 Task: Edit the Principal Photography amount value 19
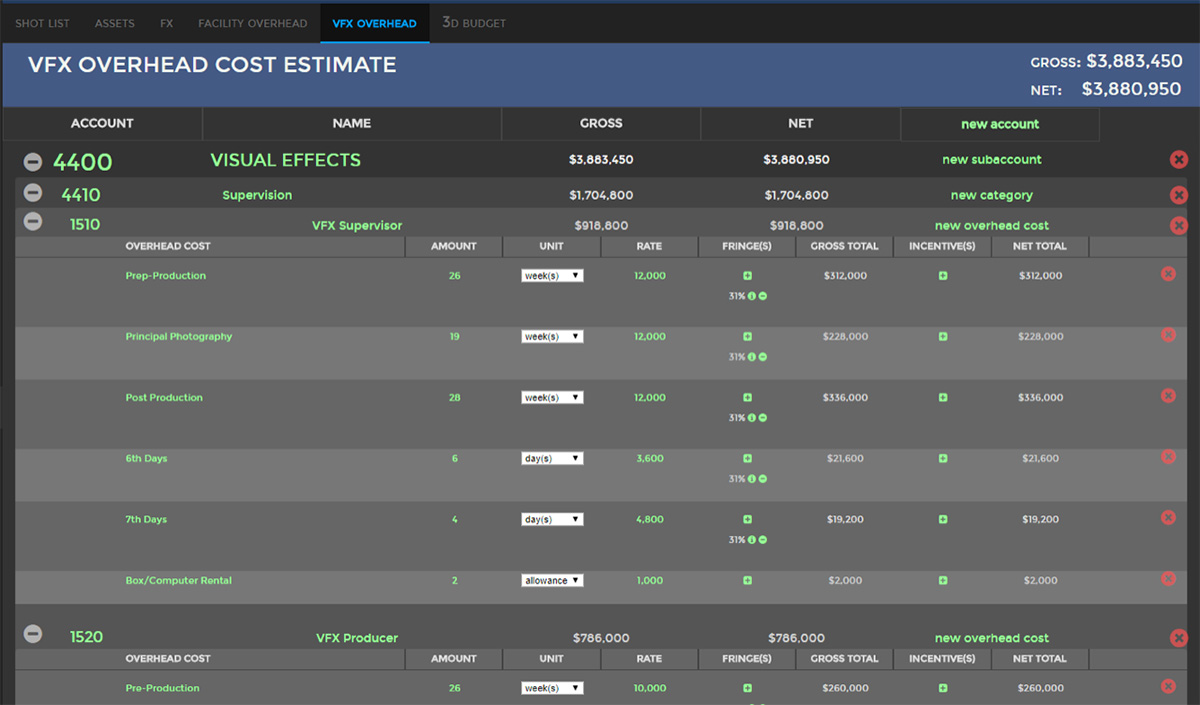pyautogui.click(x=454, y=337)
